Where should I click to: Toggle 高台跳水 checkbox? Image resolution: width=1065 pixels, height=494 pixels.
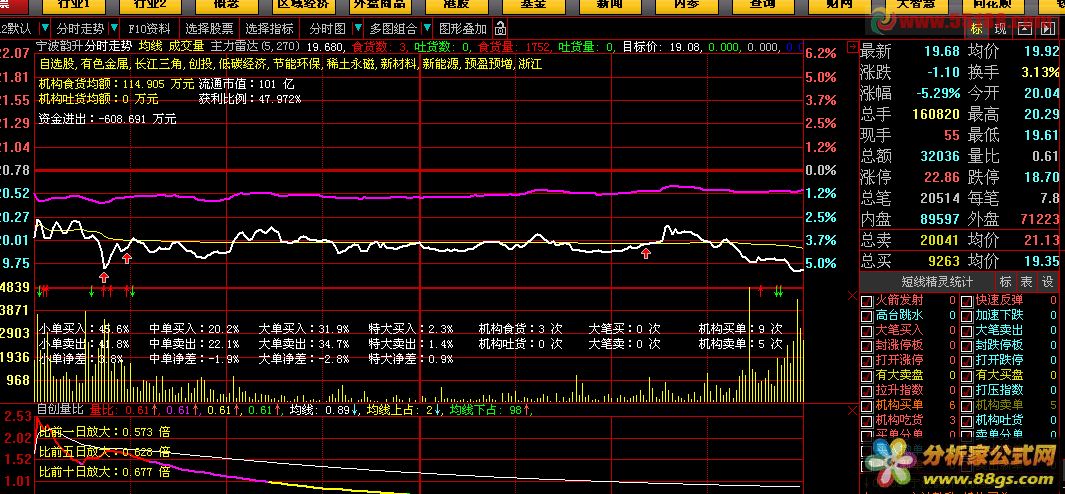pos(867,315)
